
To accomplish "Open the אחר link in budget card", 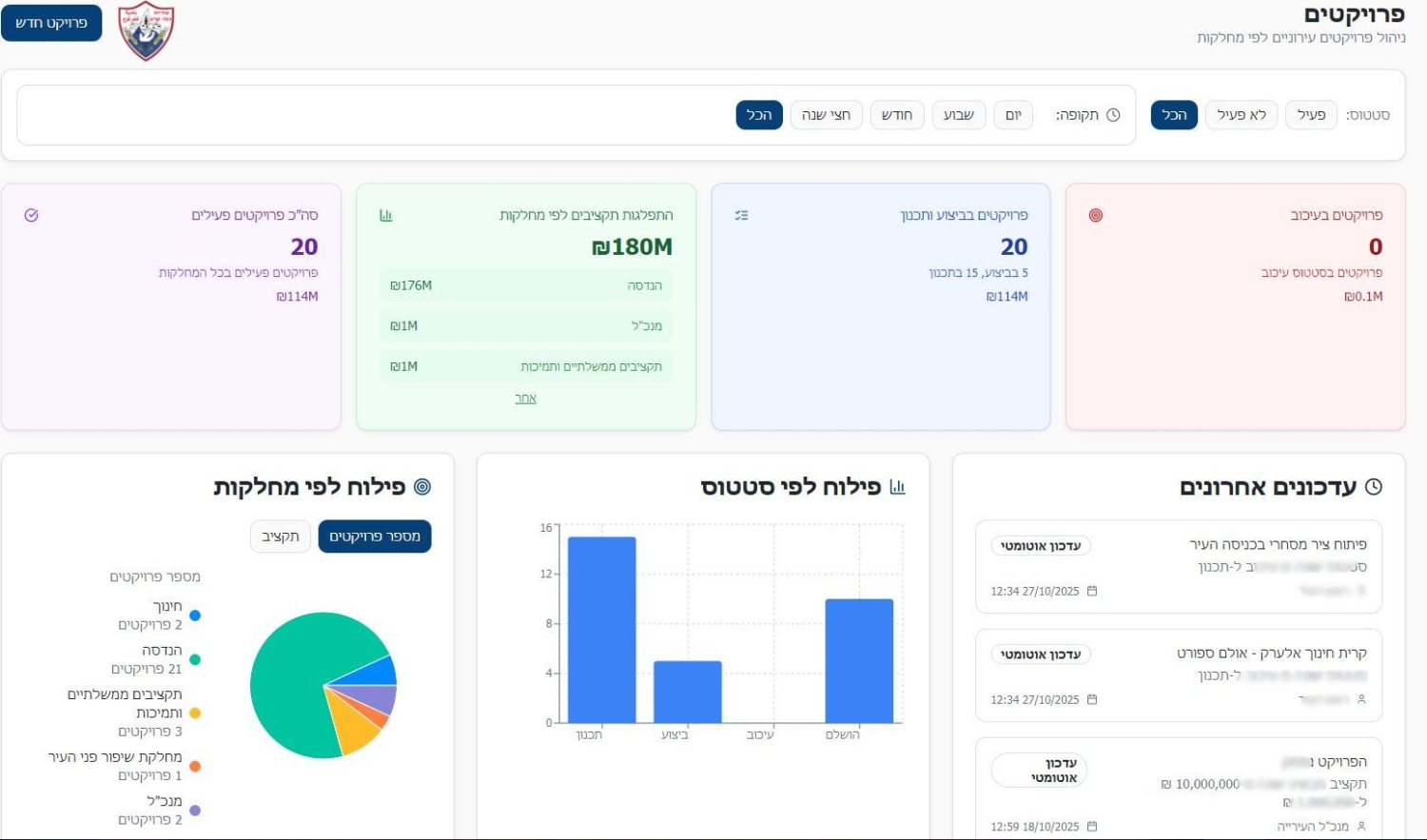I will (x=525, y=399).
